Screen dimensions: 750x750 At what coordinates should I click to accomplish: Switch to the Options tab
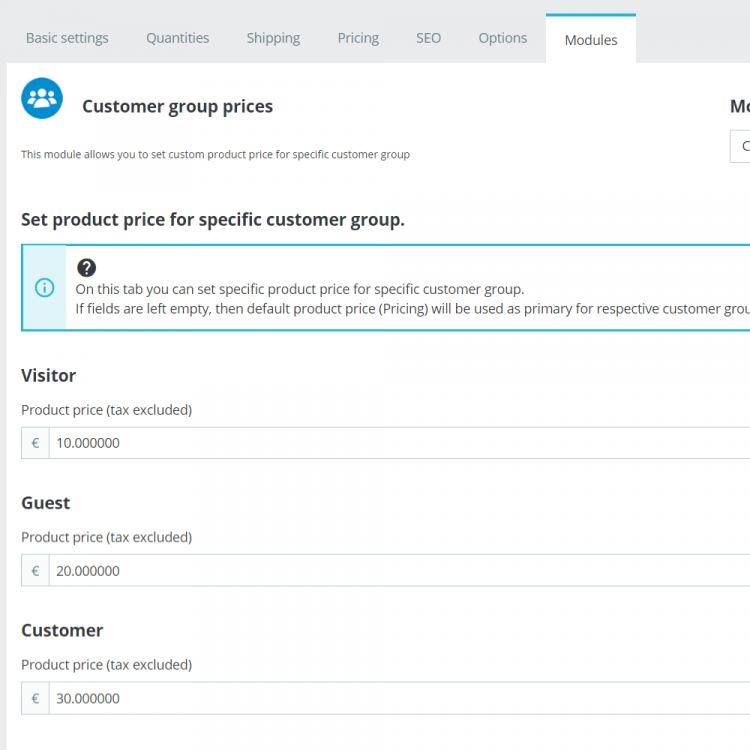502,38
